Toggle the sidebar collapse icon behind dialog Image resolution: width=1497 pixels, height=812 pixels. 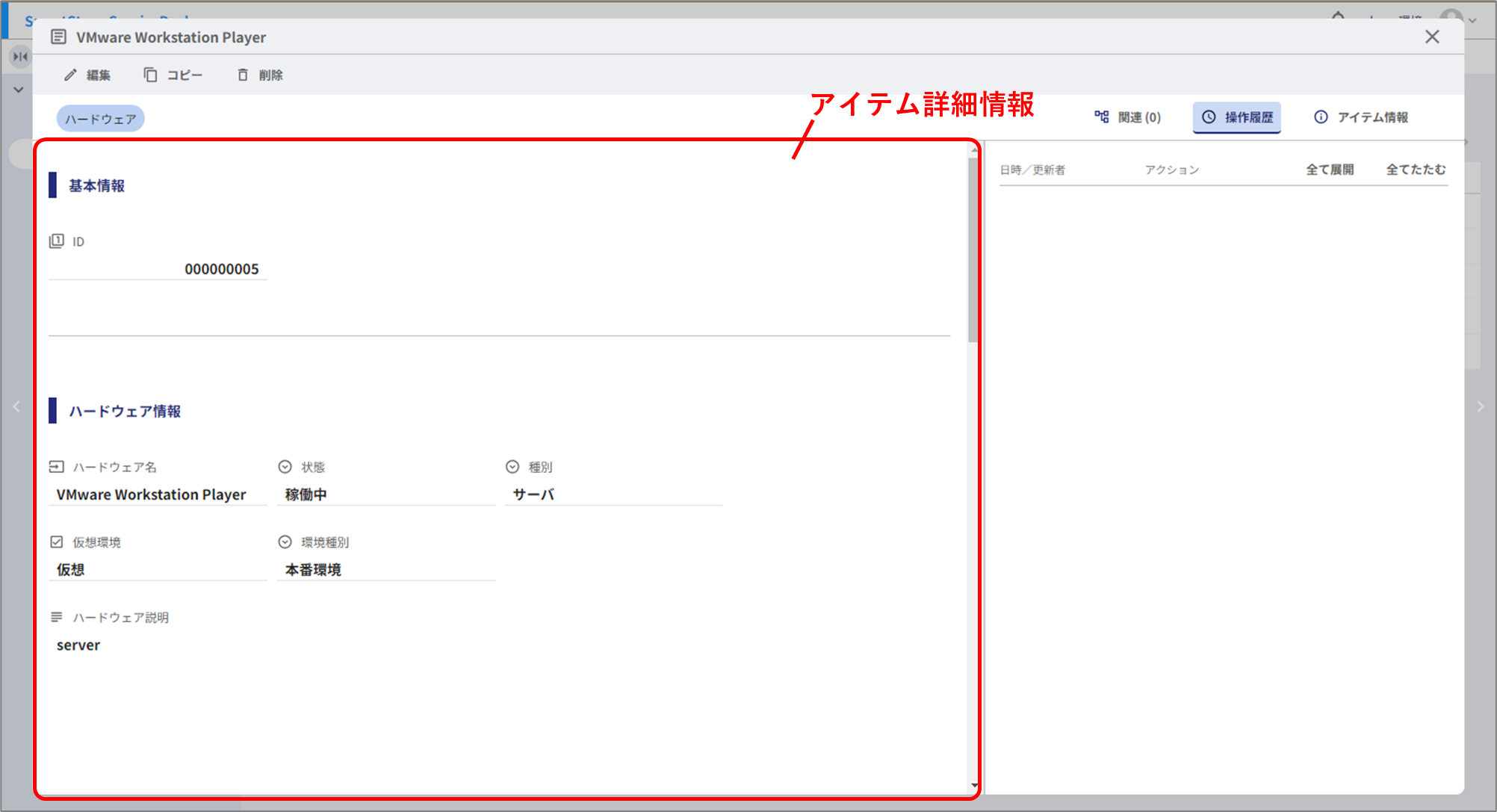[x=20, y=56]
